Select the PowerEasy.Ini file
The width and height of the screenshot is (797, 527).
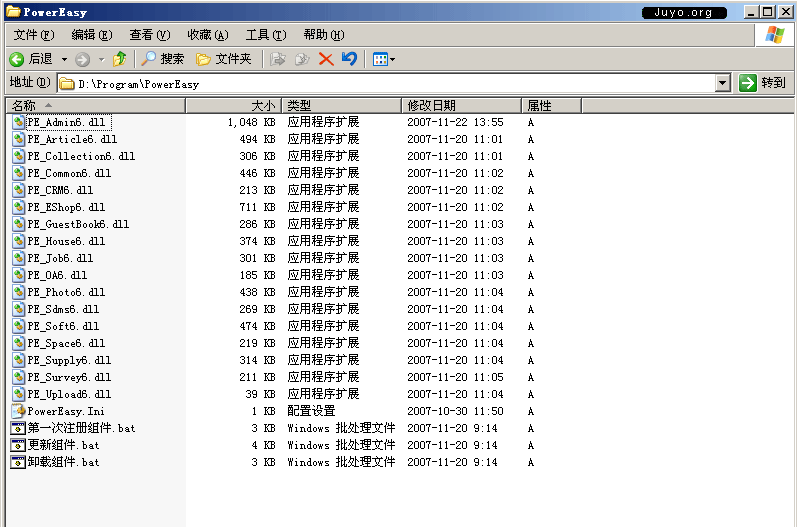click(x=65, y=411)
